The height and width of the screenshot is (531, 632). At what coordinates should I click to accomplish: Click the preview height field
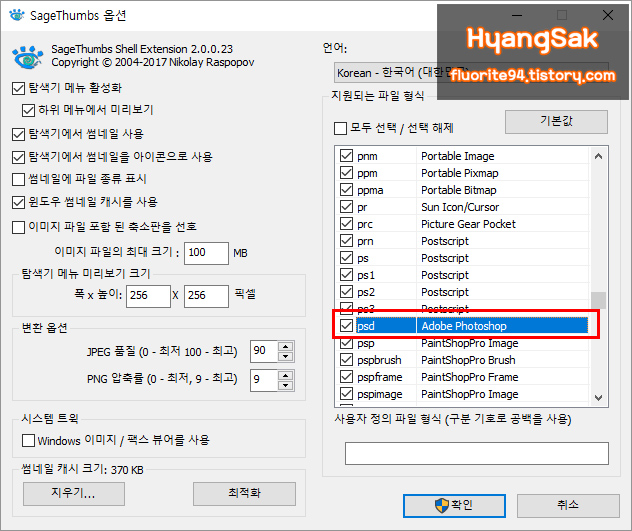[206, 296]
